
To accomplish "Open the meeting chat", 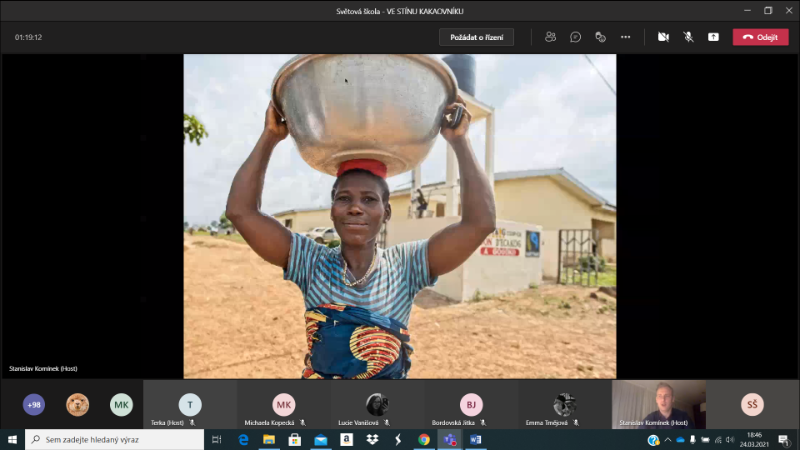I will 576,37.
